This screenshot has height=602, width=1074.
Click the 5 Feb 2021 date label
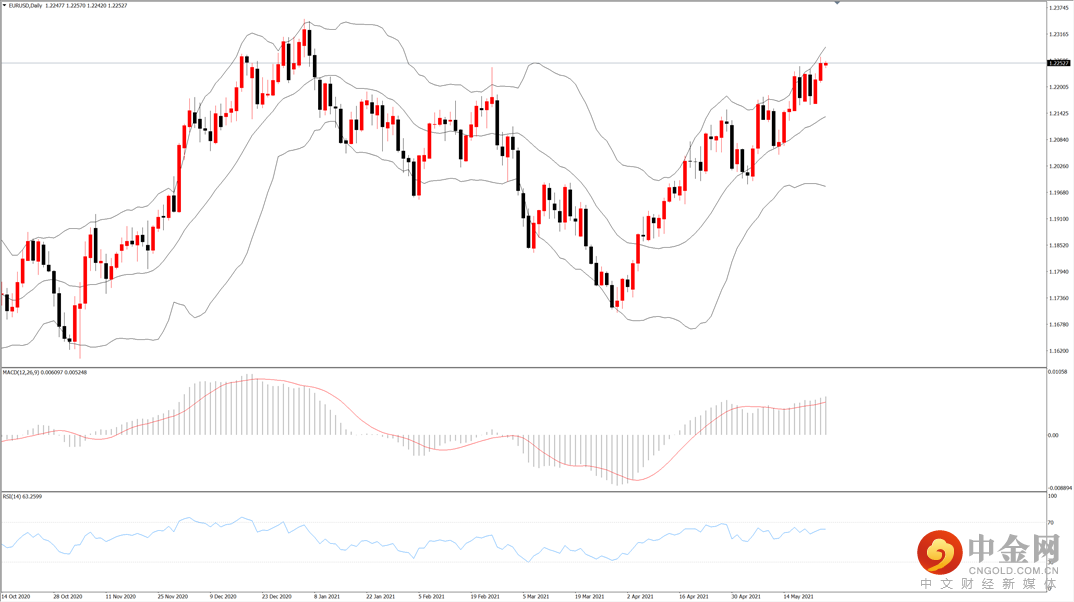[x=432, y=597]
